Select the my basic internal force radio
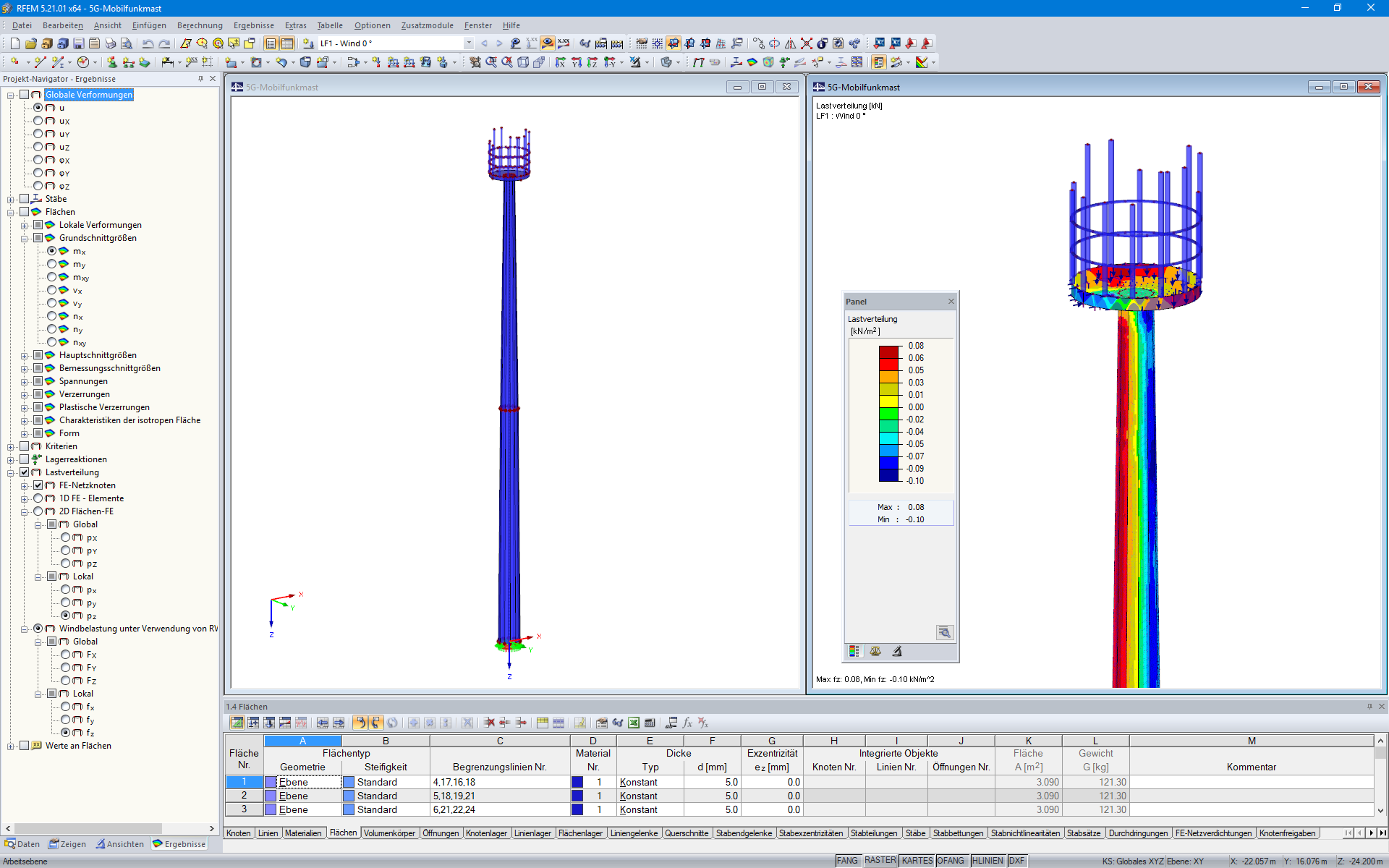Screen dimensions: 1389x868 [x=52, y=264]
